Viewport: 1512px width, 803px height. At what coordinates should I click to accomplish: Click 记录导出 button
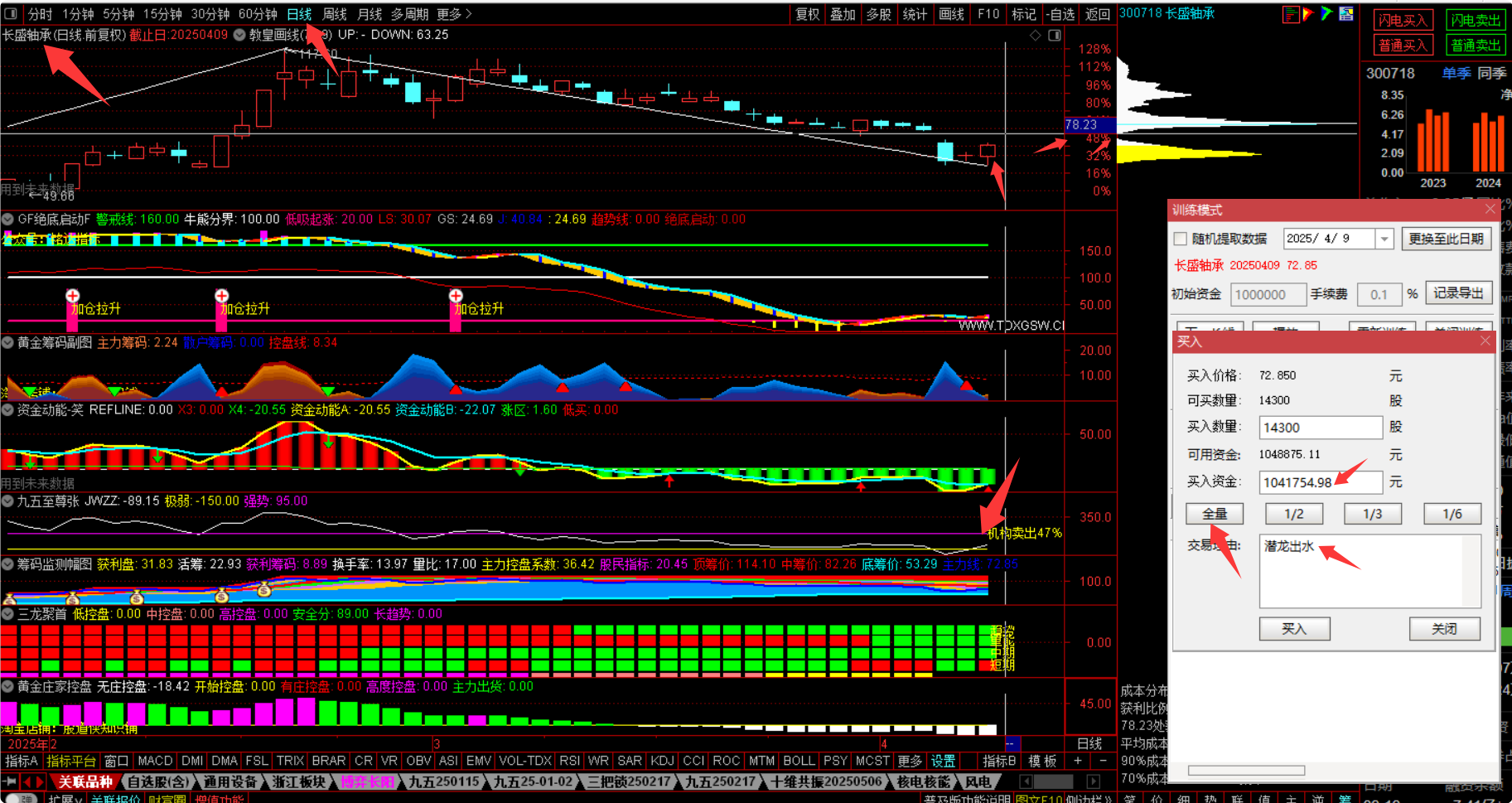pyautogui.click(x=1458, y=293)
